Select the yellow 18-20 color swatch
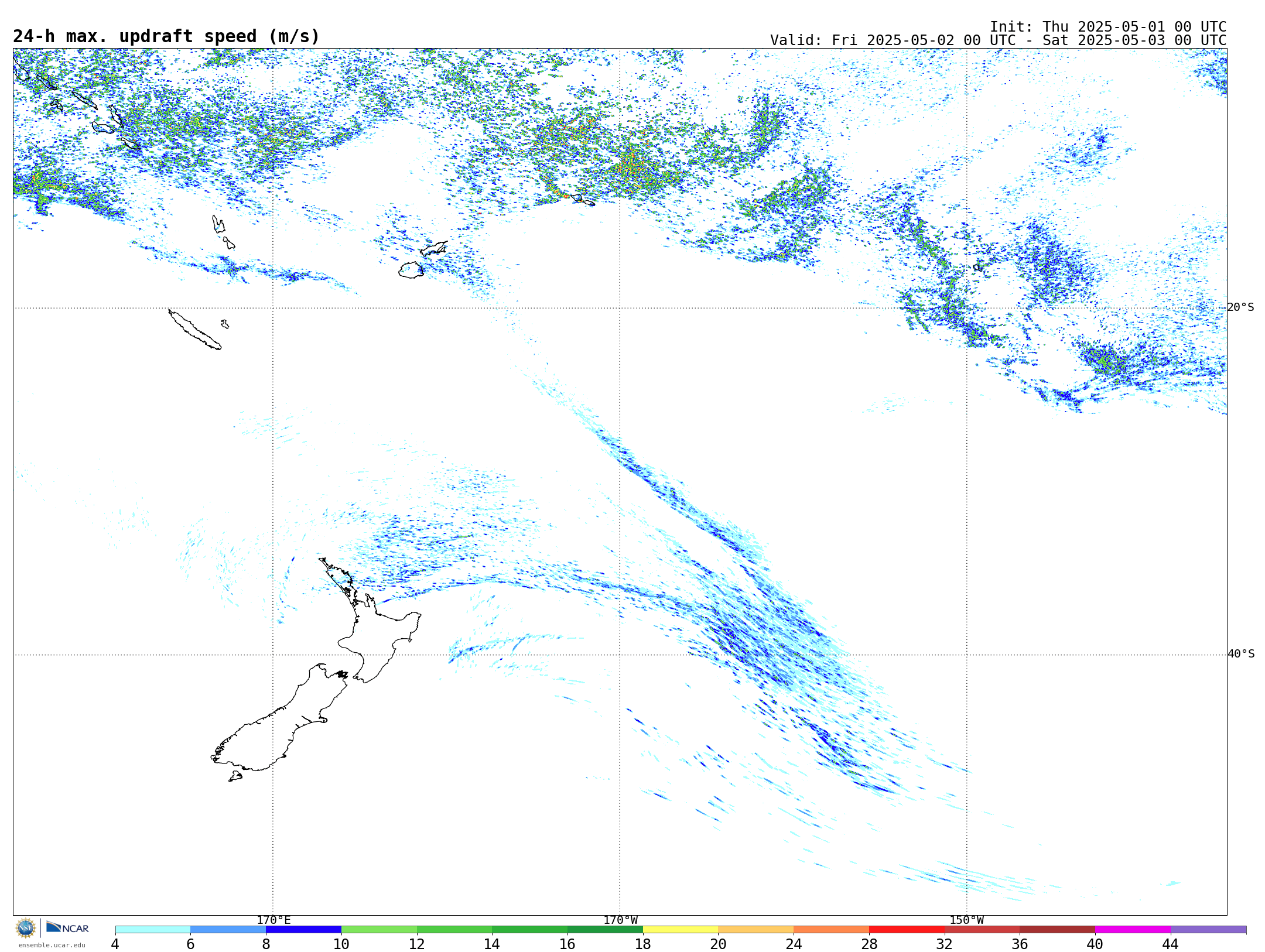 tap(681, 930)
